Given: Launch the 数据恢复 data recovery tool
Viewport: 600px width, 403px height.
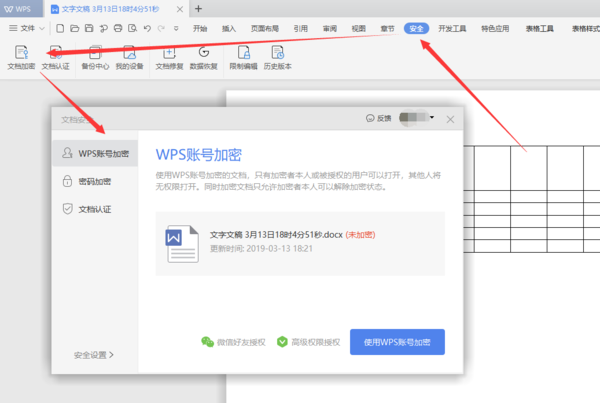Looking at the screenshot, I should coord(204,57).
